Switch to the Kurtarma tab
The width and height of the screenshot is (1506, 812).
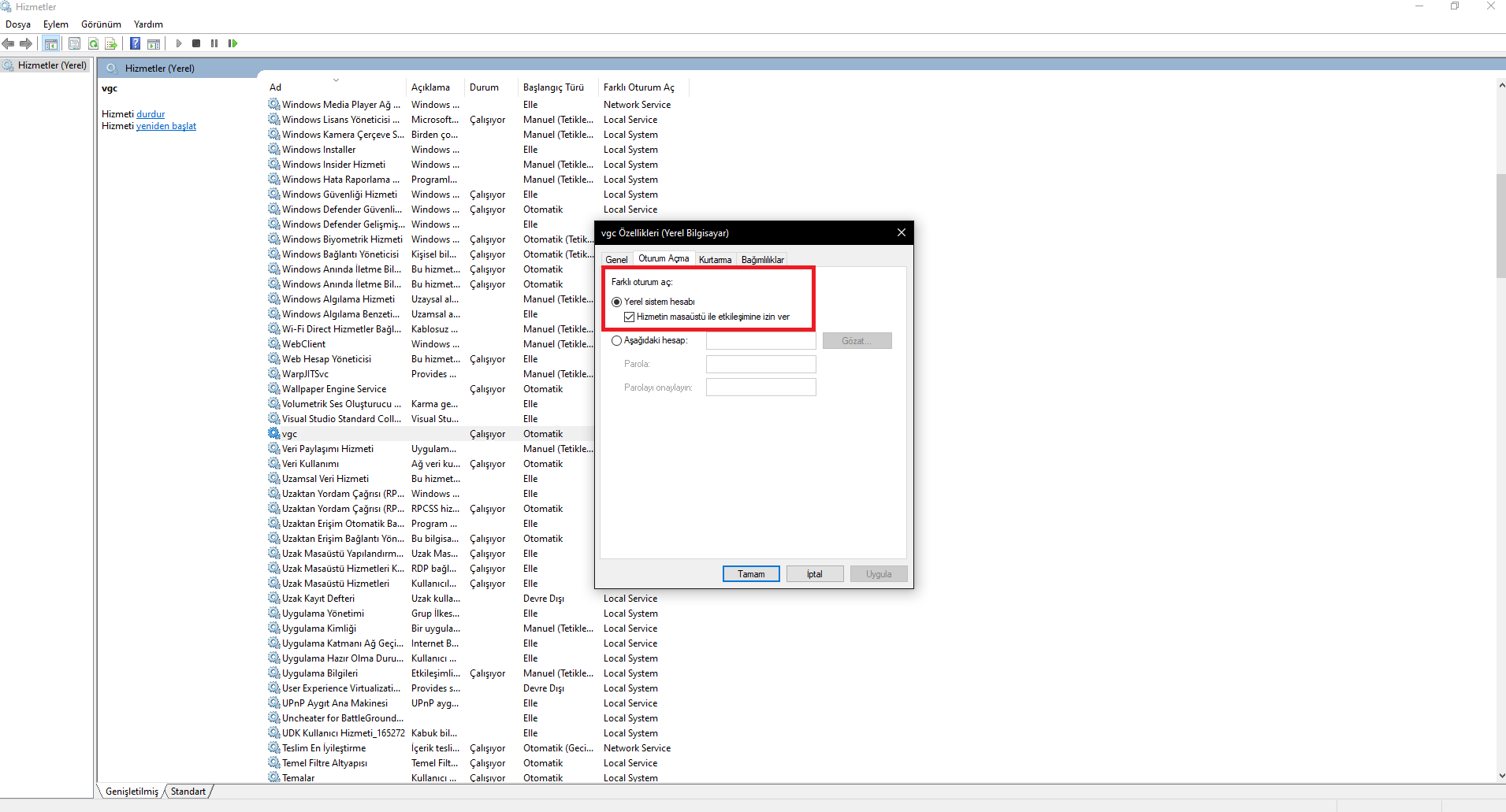tap(715, 260)
